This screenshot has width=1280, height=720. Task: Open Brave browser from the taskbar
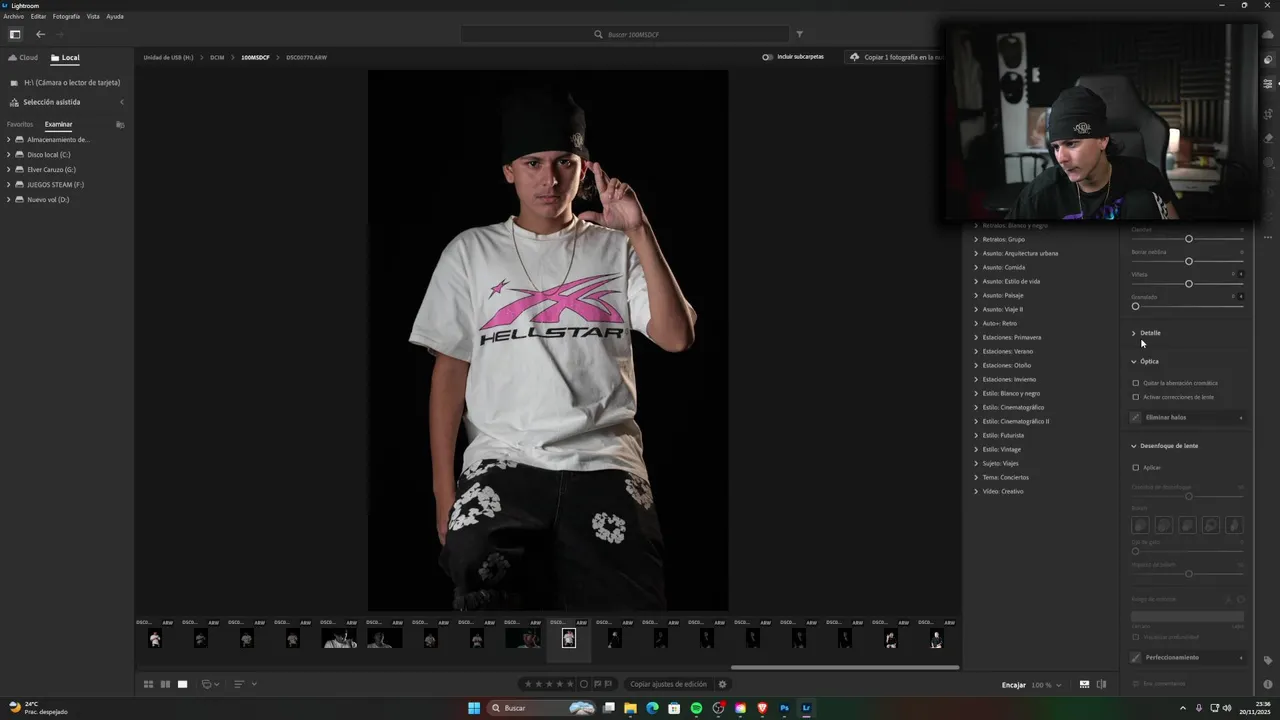pyautogui.click(x=762, y=708)
